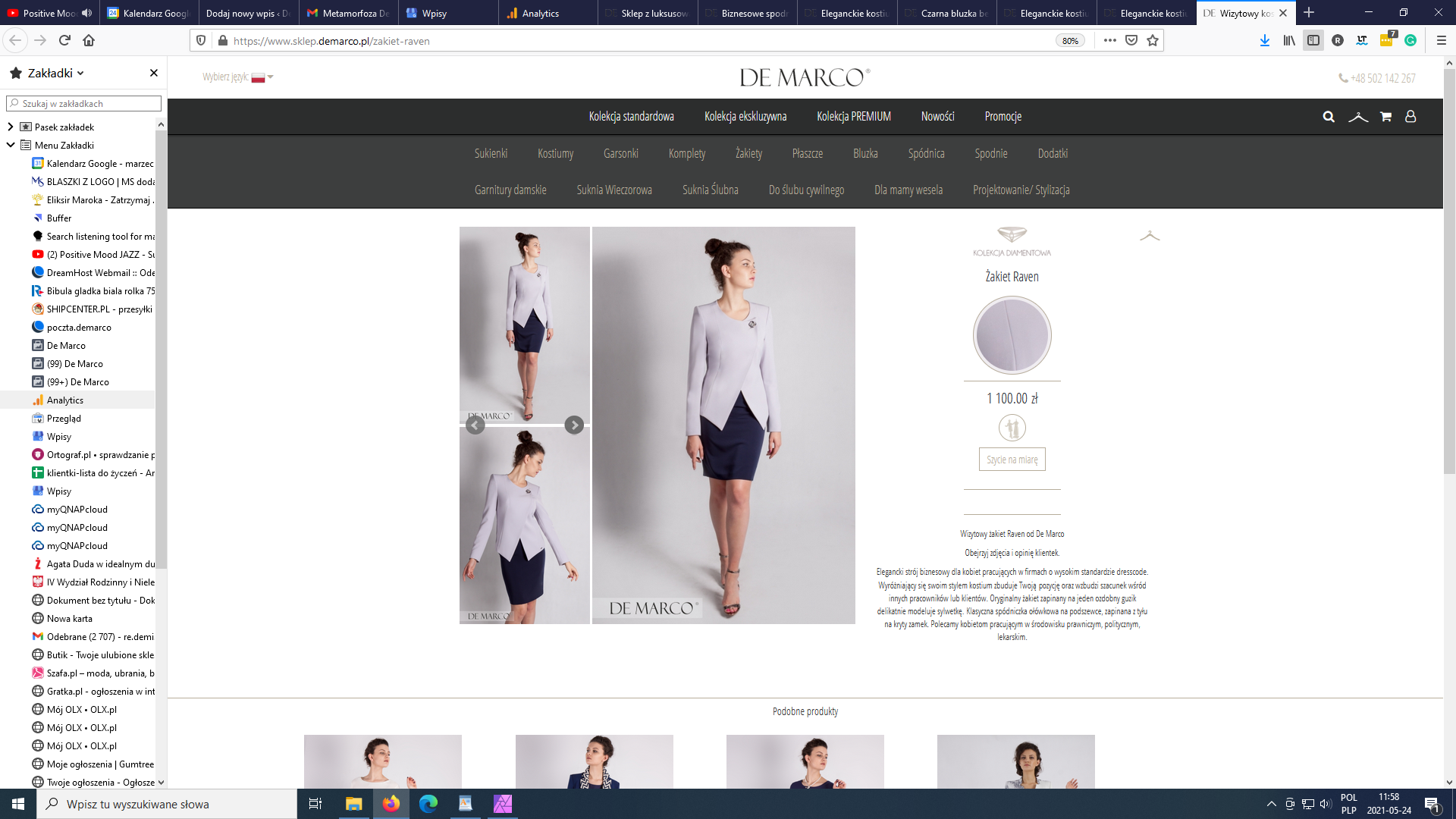This screenshot has width=1456, height=819.
Task: Open the Windows Start menu
Action: 18,804
